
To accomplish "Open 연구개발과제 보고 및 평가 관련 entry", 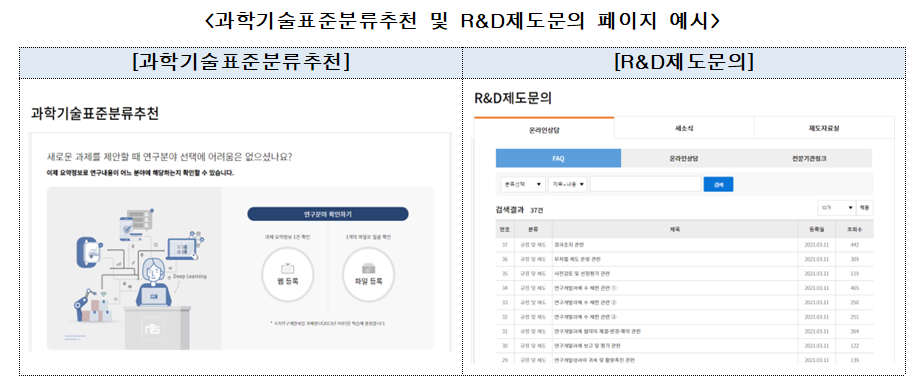I will tap(587, 346).
